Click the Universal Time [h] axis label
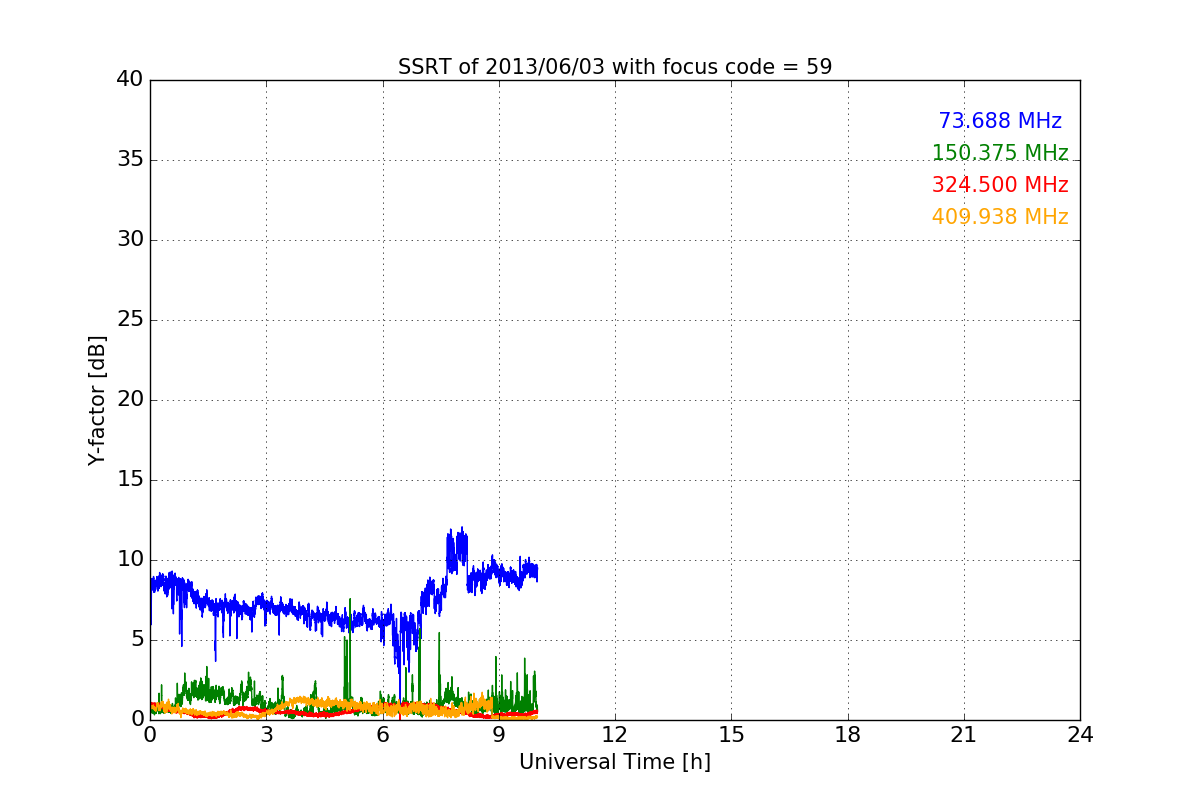This screenshot has height=800, width=1200. coord(615,762)
